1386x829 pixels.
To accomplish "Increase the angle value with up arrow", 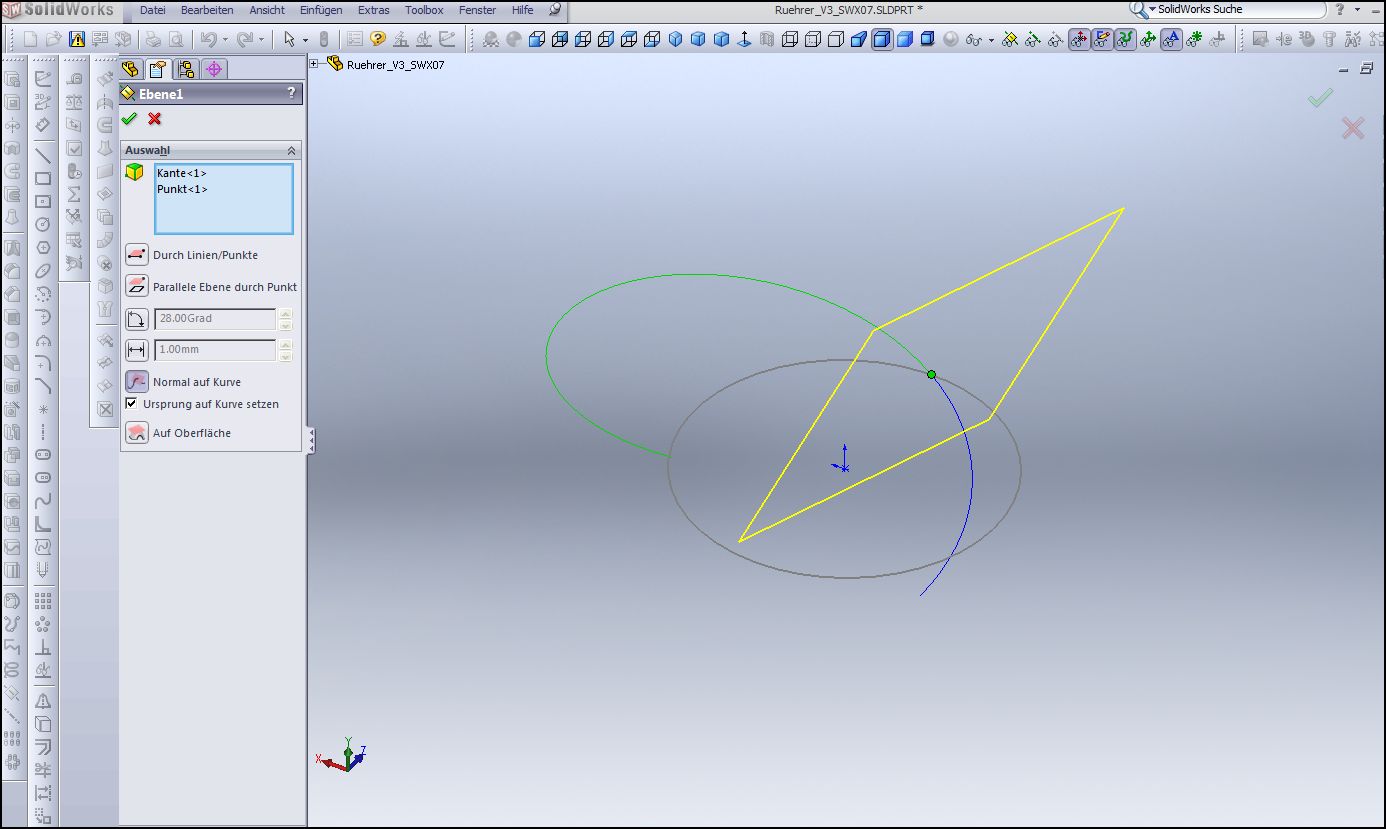I will [x=286, y=314].
